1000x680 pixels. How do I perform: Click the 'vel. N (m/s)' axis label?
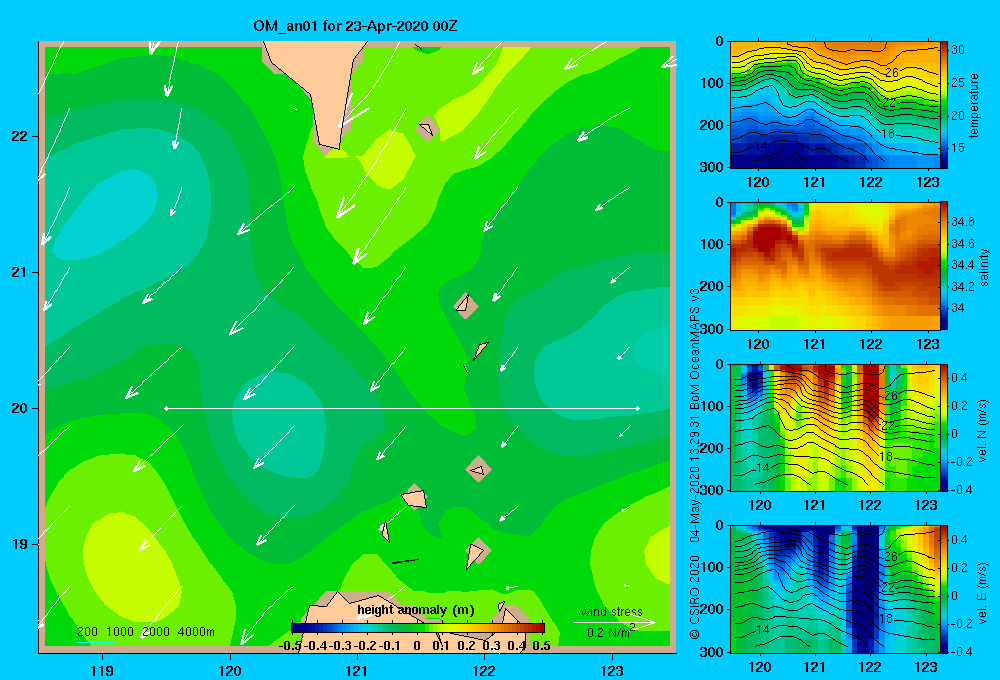[x=982, y=431]
